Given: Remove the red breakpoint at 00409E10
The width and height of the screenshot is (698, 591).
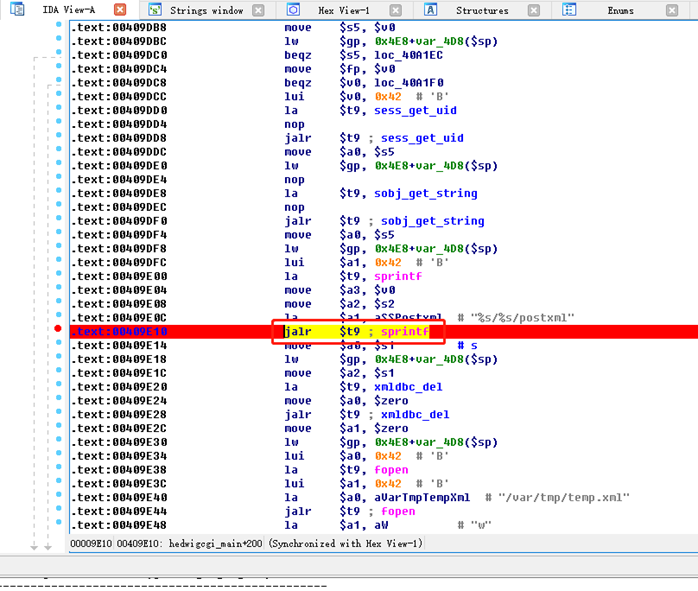Looking at the screenshot, I should pyautogui.click(x=57, y=328).
